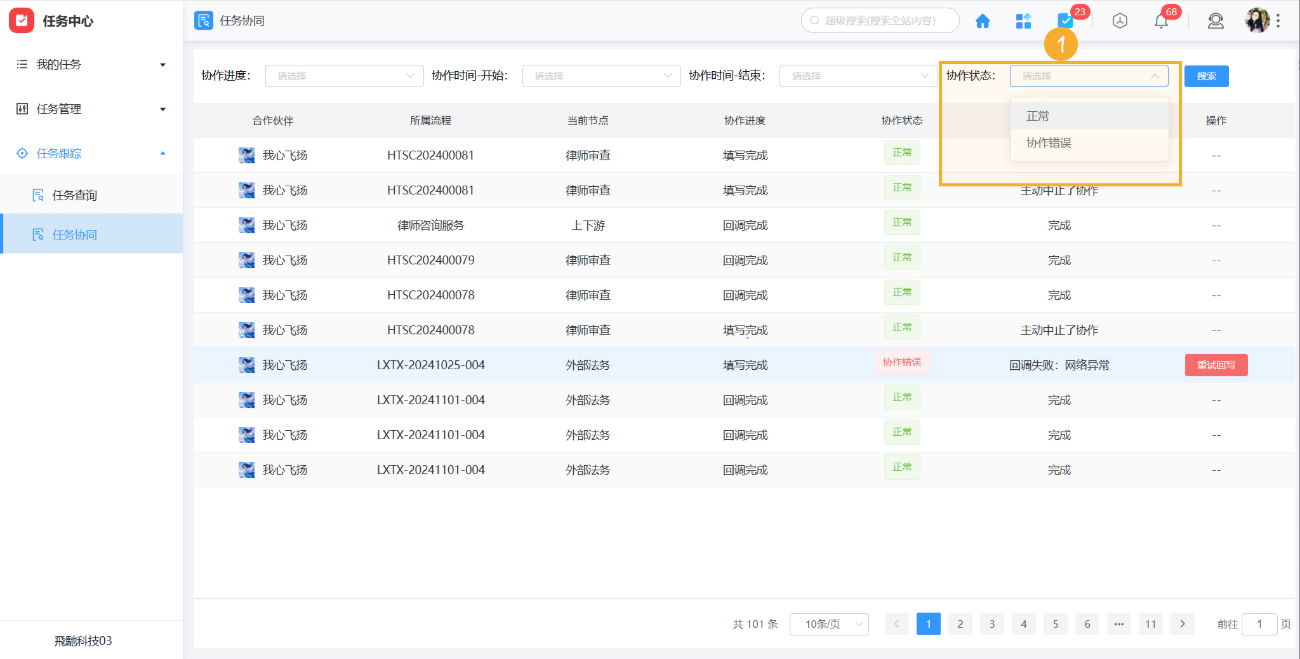Expand the 任务管理 sidebar menu

point(91,109)
